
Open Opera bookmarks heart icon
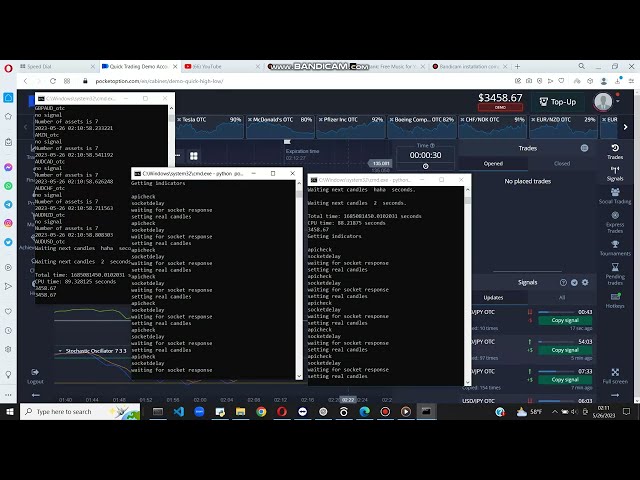point(8,311)
